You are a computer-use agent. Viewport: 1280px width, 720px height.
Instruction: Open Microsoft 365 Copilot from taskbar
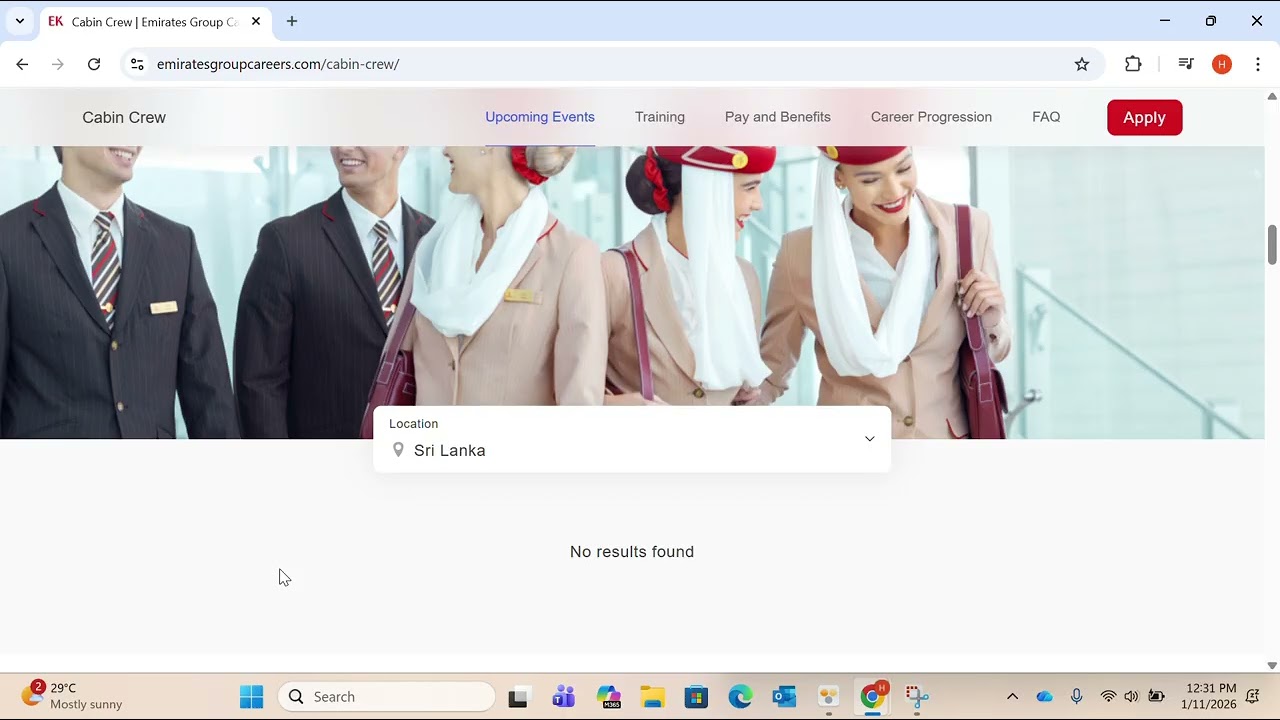pyautogui.click(x=608, y=697)
